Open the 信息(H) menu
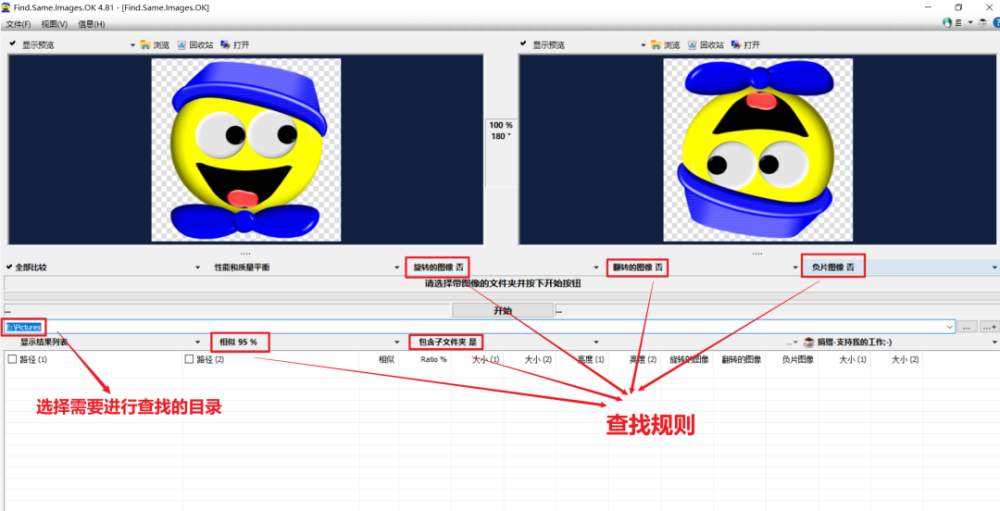Viewport: 1000px width, 511px height. (91, 24)
